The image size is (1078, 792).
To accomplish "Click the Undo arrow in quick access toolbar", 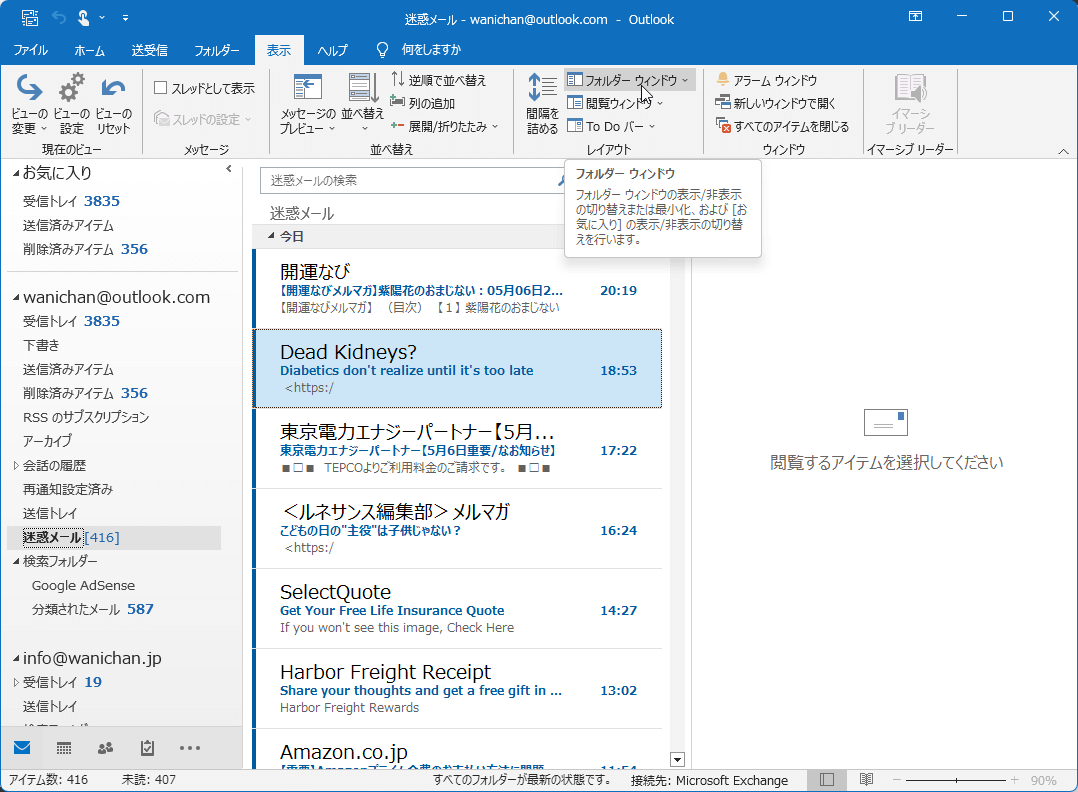I will pyautogui.click(x=59, y=18).
